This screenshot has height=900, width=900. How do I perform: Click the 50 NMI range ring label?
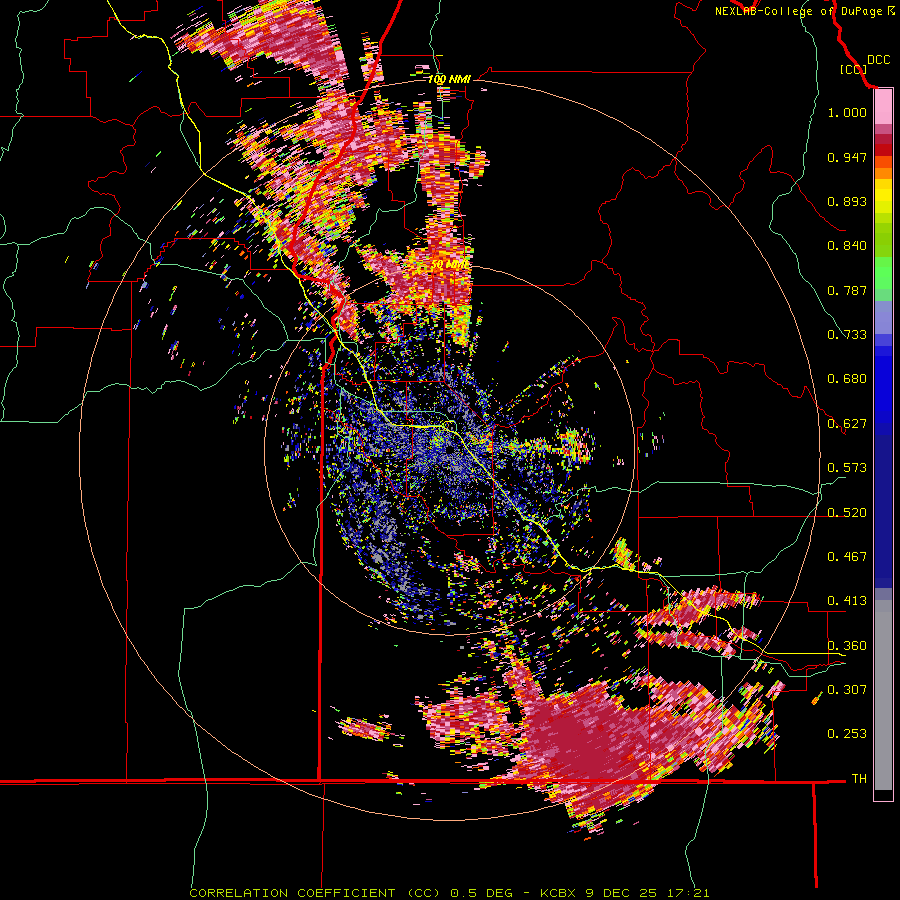(x=449, y=265)
